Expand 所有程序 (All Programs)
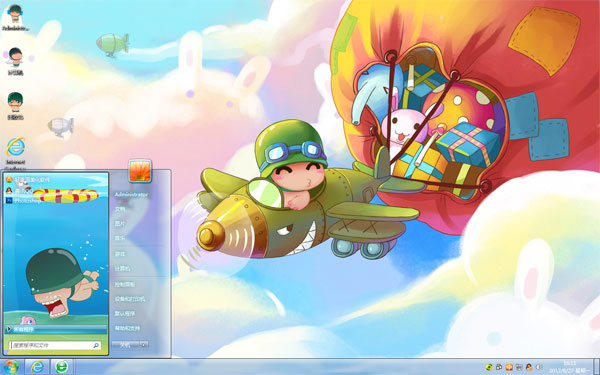This screenshot has width=600, height=375. pyautogui.click(x=56, y=329)
